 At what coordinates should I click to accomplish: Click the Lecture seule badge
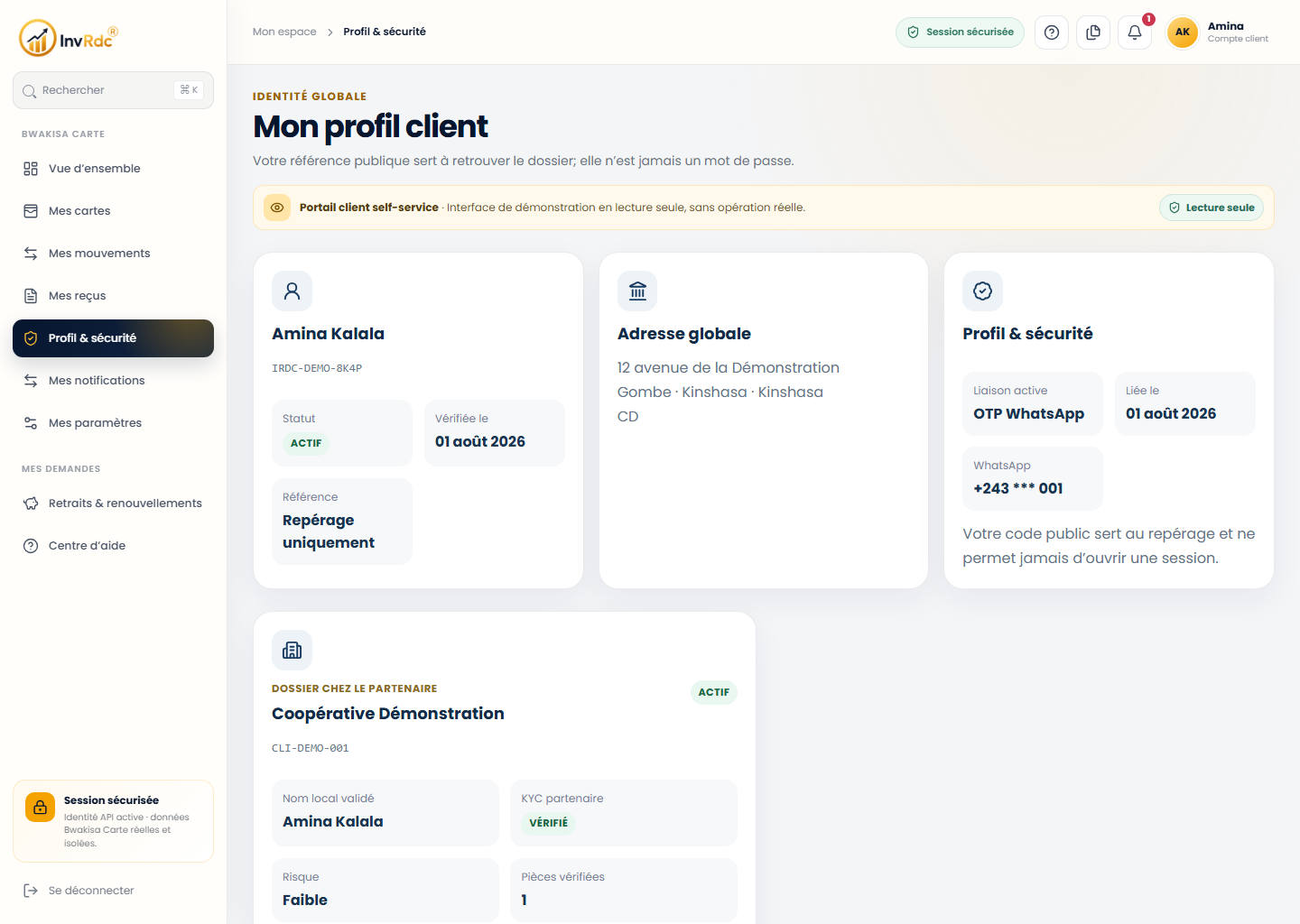tap(1212, 208)
